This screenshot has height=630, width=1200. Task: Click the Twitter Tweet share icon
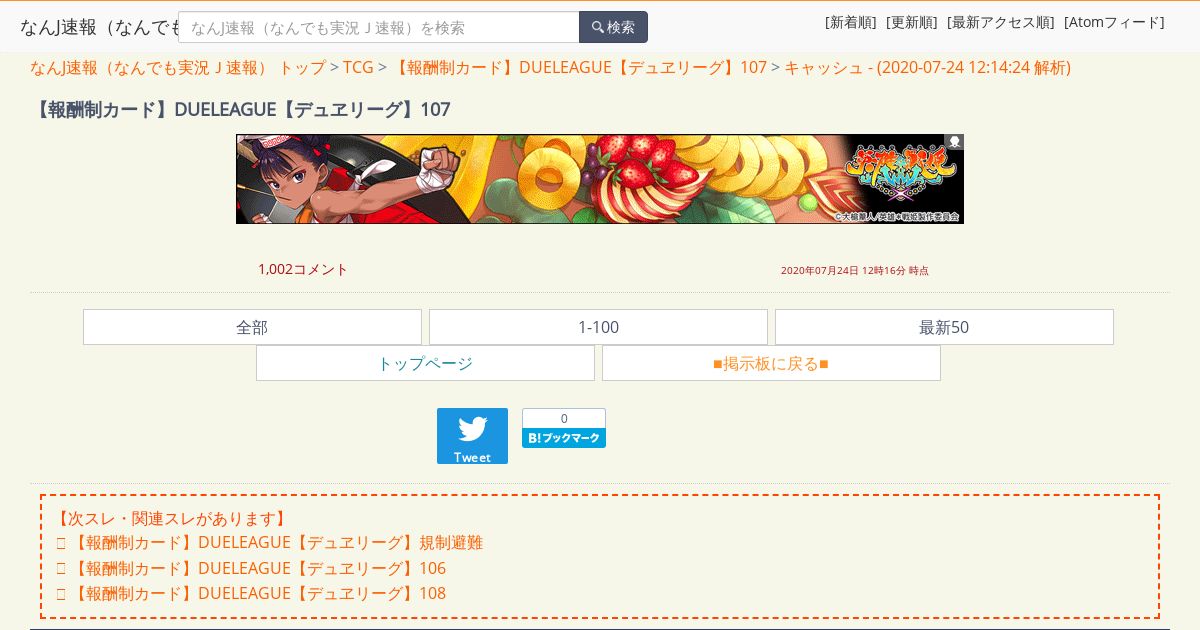(x=472, y=436)
